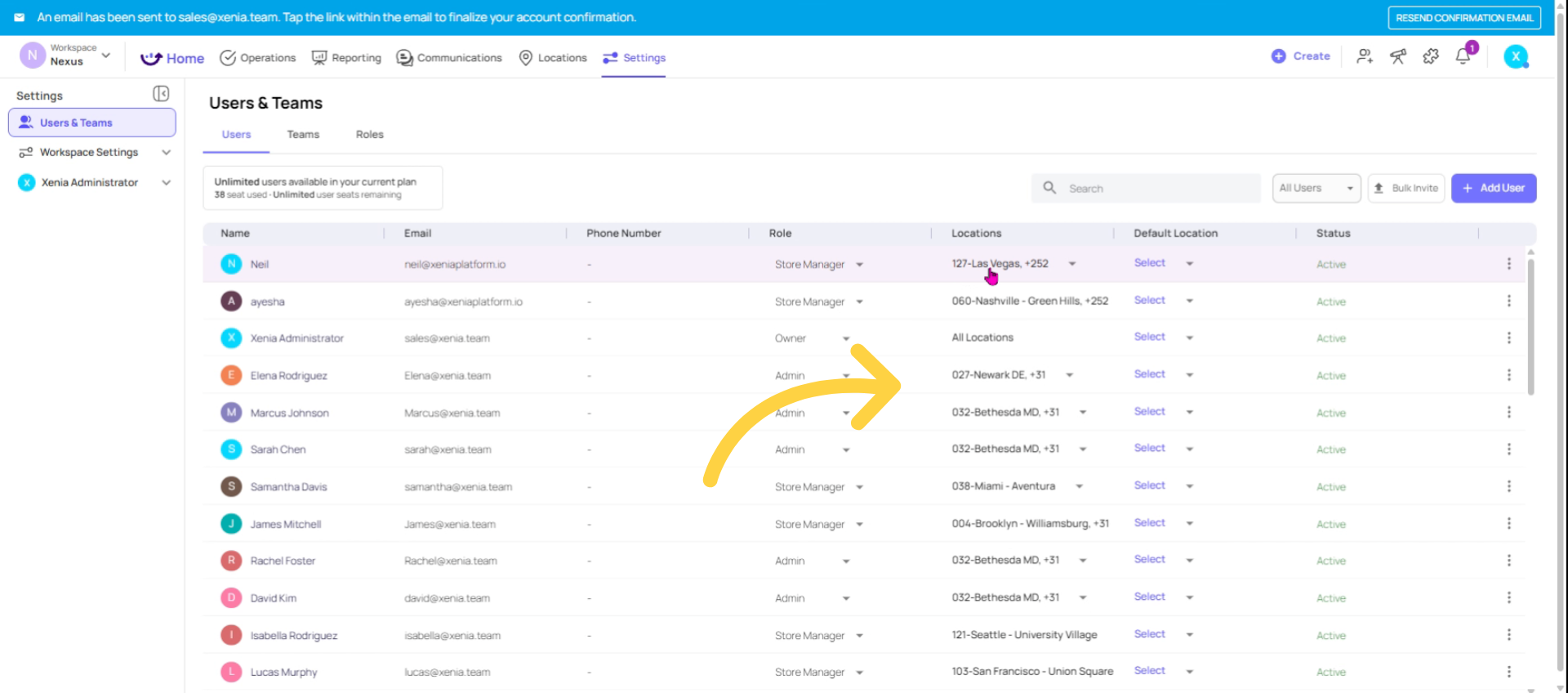Click the Xenia Administrator sidebar avatar

(27, 182)
